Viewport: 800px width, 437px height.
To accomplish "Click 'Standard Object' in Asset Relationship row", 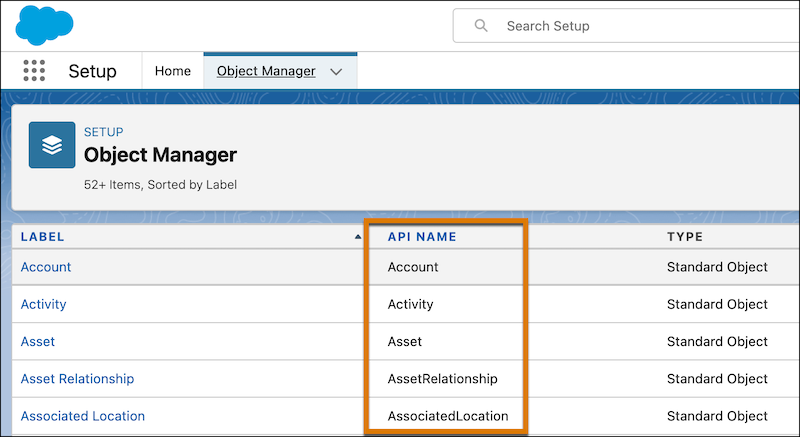I will pos(717,379).
